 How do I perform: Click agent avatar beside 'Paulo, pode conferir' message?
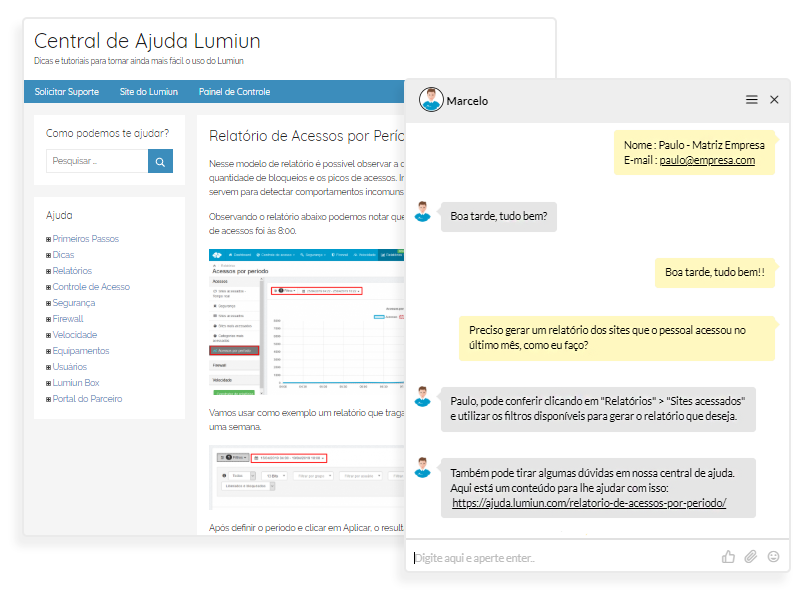pos(422,396)
